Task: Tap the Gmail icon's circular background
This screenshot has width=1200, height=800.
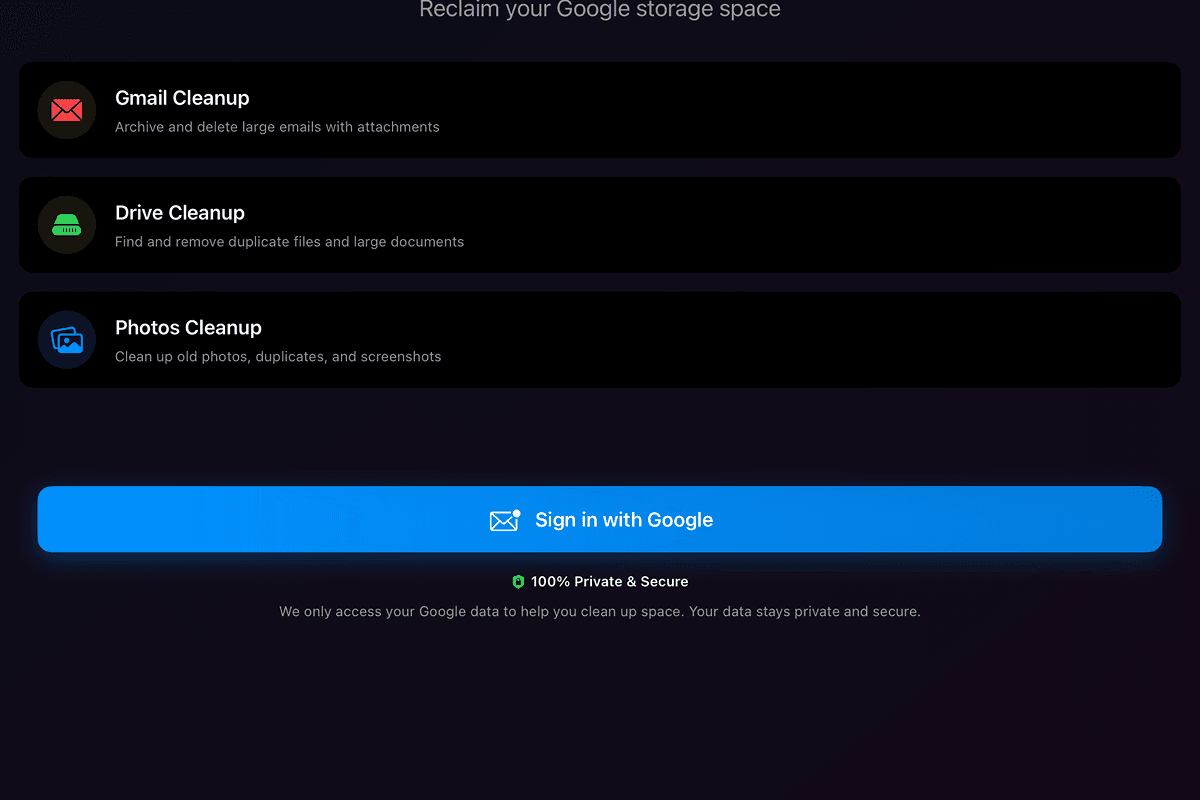Action: pos(66,110)
